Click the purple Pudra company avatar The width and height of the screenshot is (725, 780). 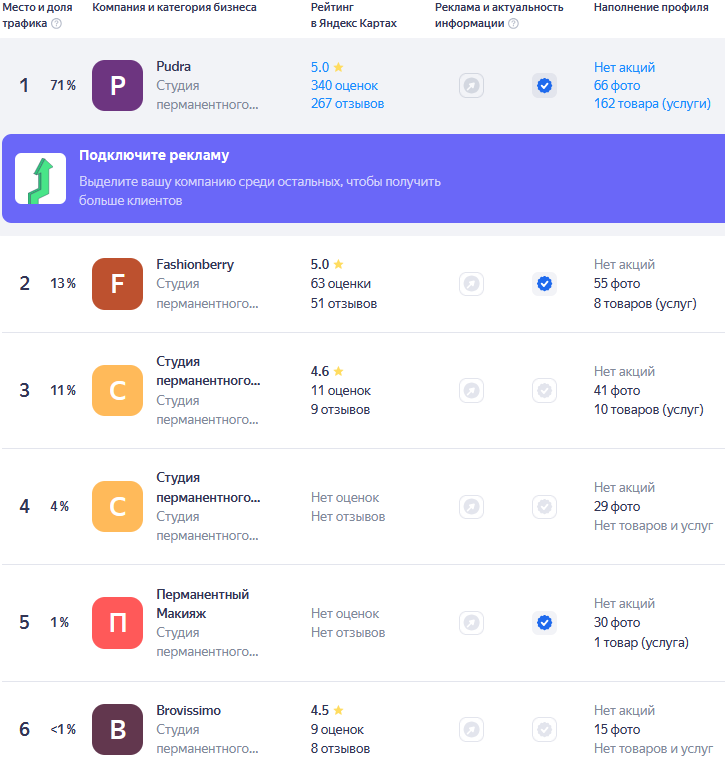coord(117,86)
